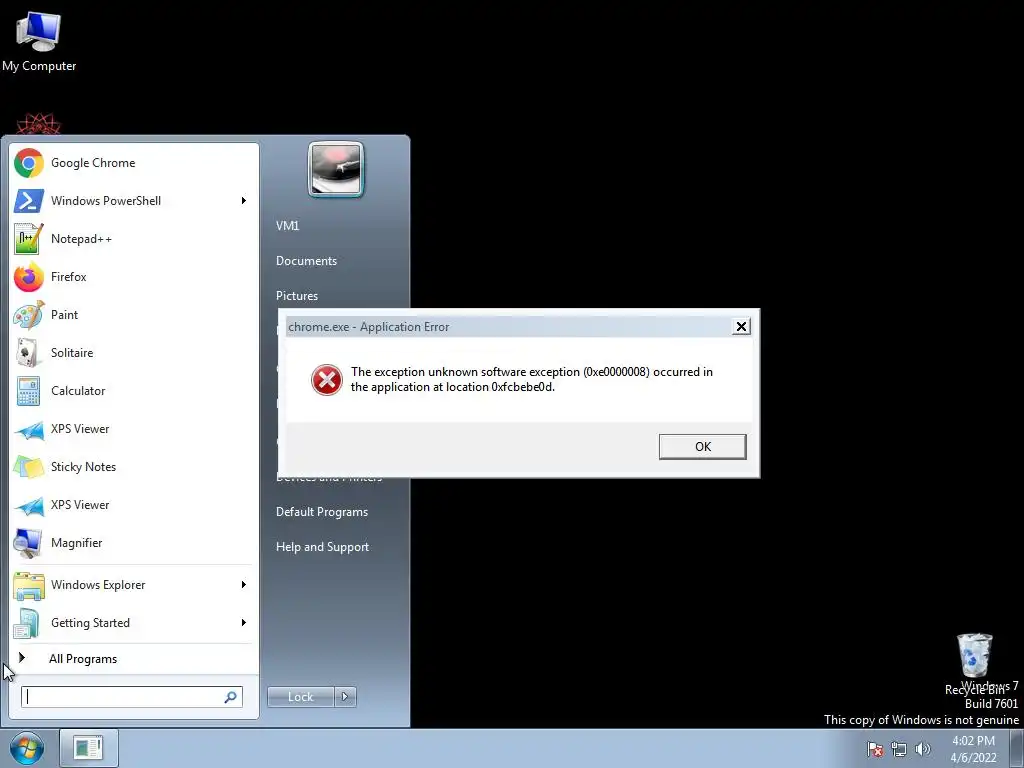Open Magnifier icon in Start menu

pyautogui.click(x=28, y=543)
